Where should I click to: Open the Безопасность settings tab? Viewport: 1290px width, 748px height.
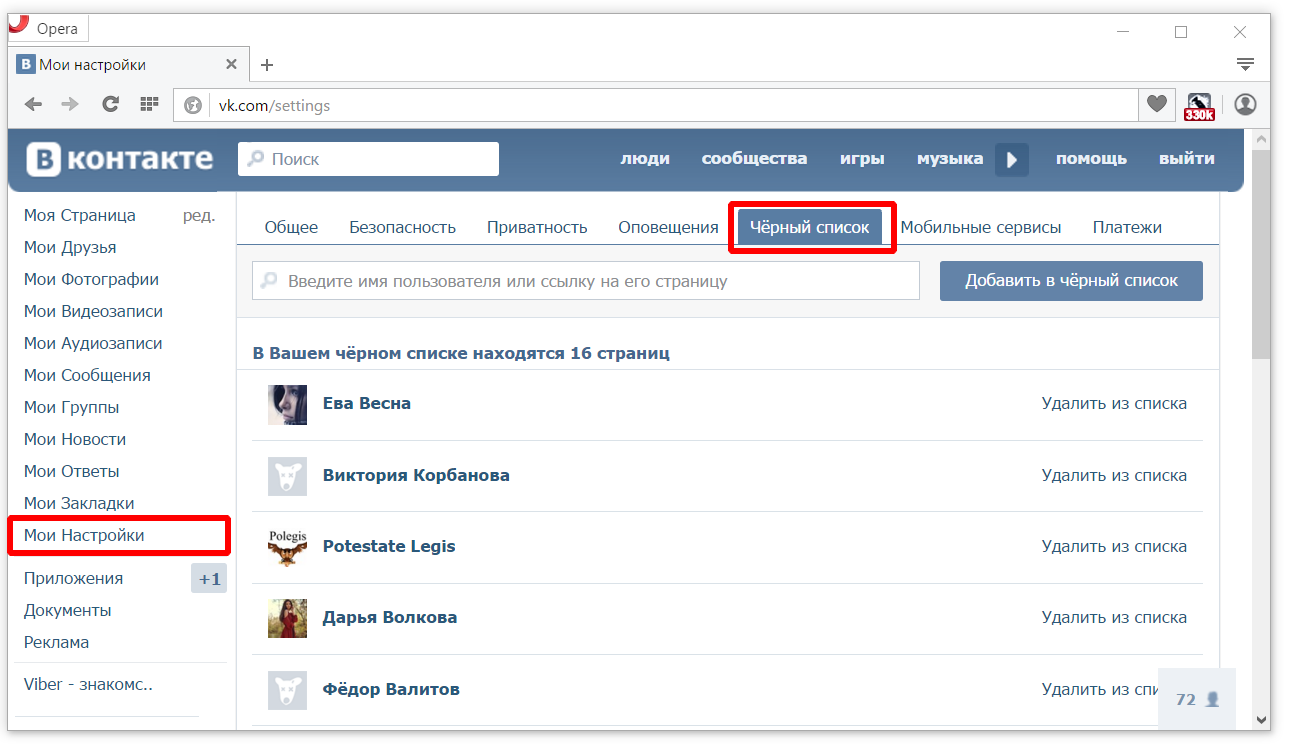[402, 227]
